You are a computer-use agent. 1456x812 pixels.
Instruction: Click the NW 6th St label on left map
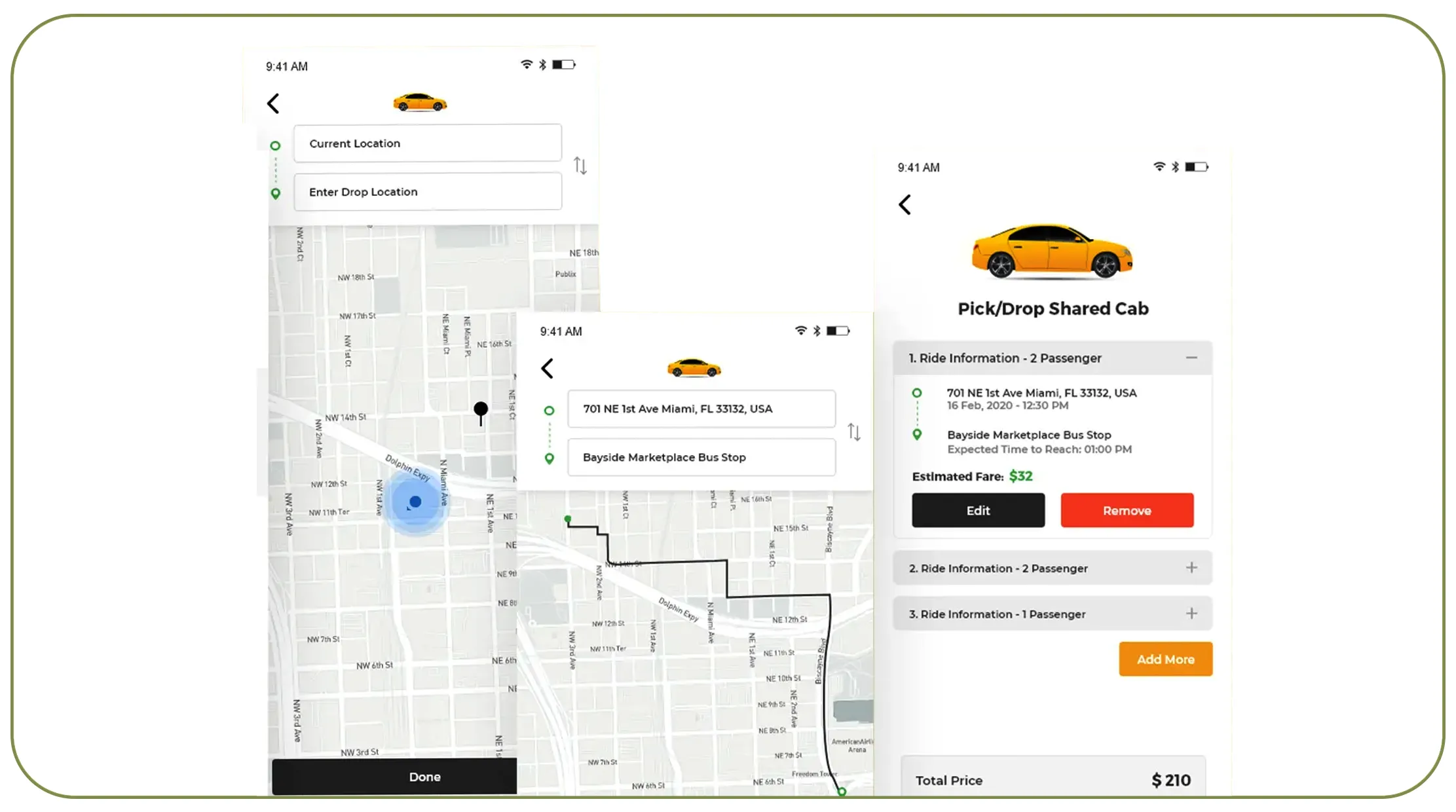[x=374, y=665]
